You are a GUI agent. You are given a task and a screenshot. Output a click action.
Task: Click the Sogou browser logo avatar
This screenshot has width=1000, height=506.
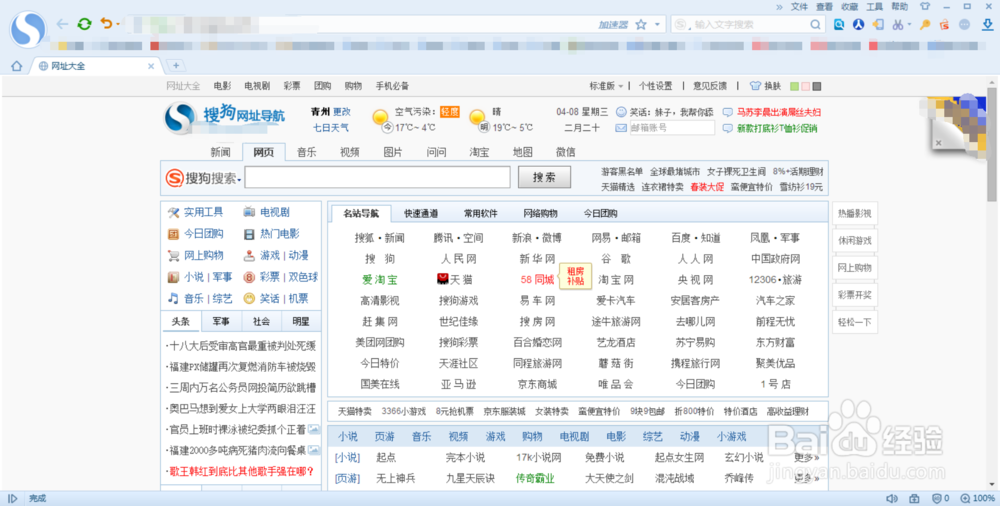28,29
